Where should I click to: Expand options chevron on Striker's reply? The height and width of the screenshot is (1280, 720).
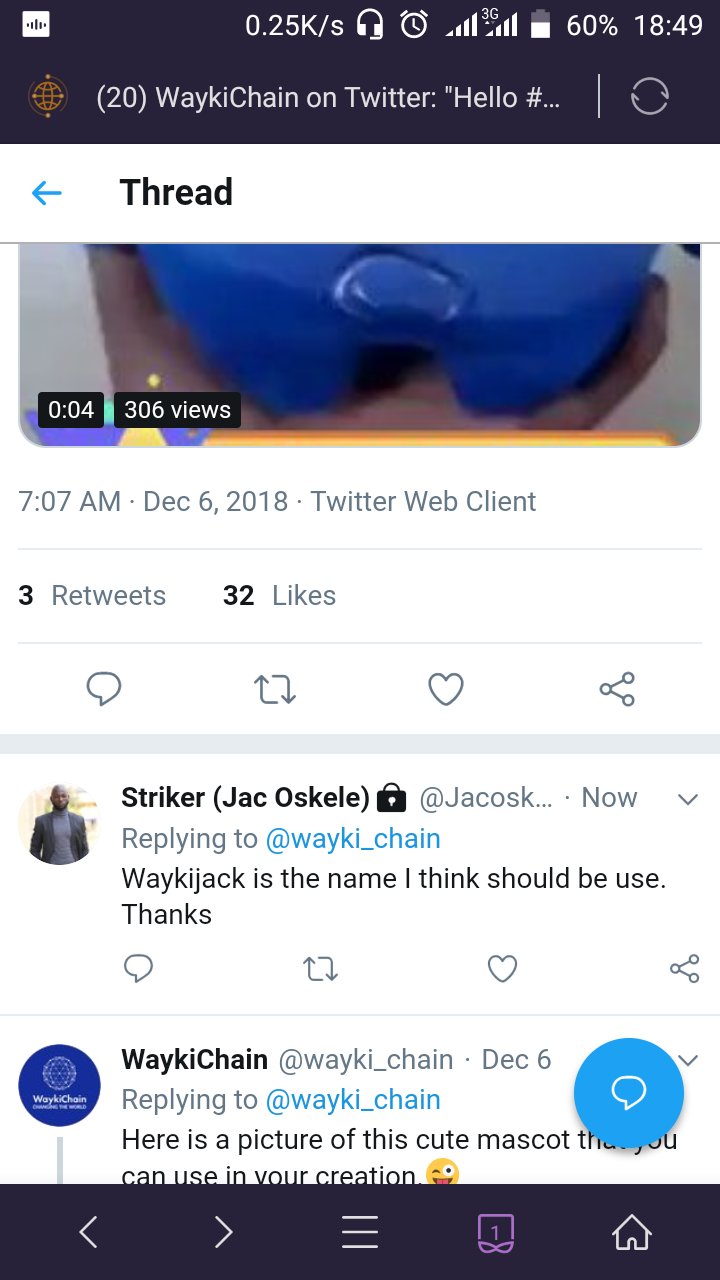(x=687, y=799)
